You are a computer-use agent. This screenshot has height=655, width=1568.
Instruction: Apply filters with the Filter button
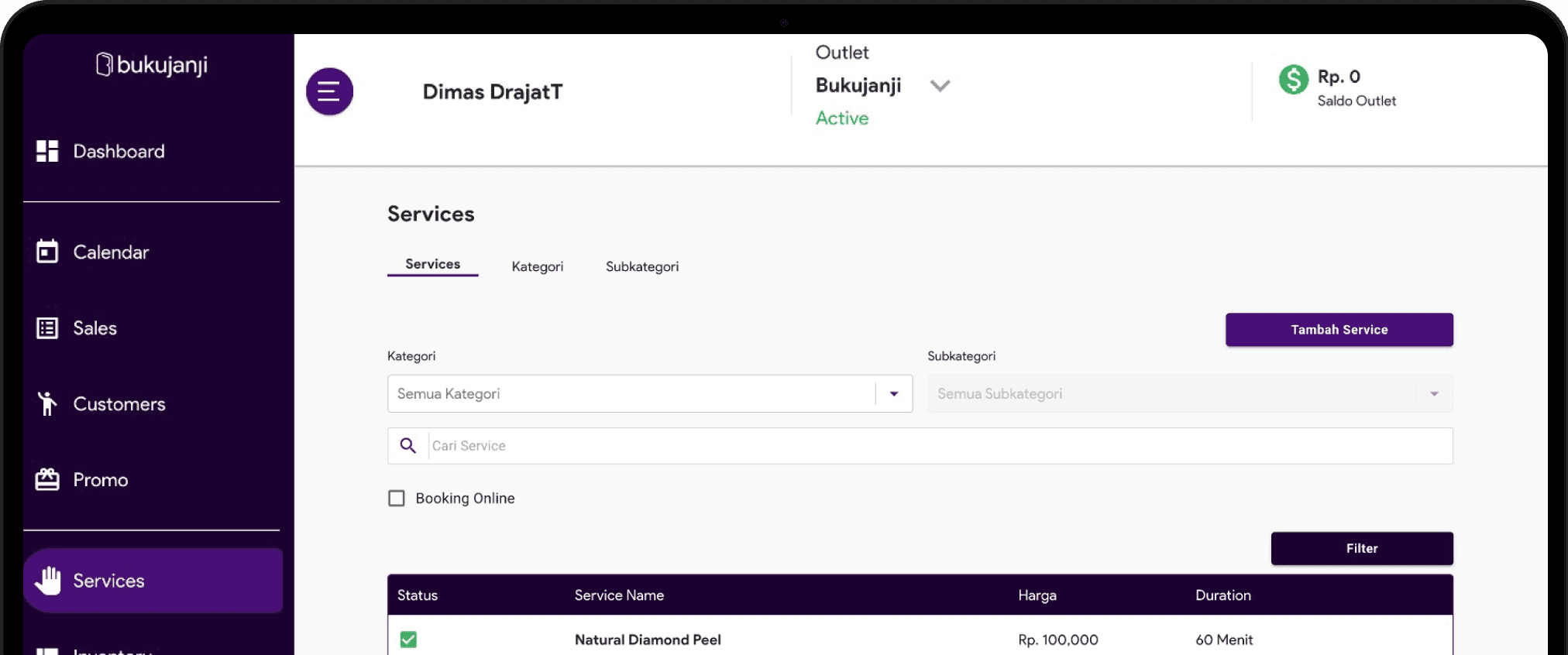pyautogui.click(x=1361, y=548)
